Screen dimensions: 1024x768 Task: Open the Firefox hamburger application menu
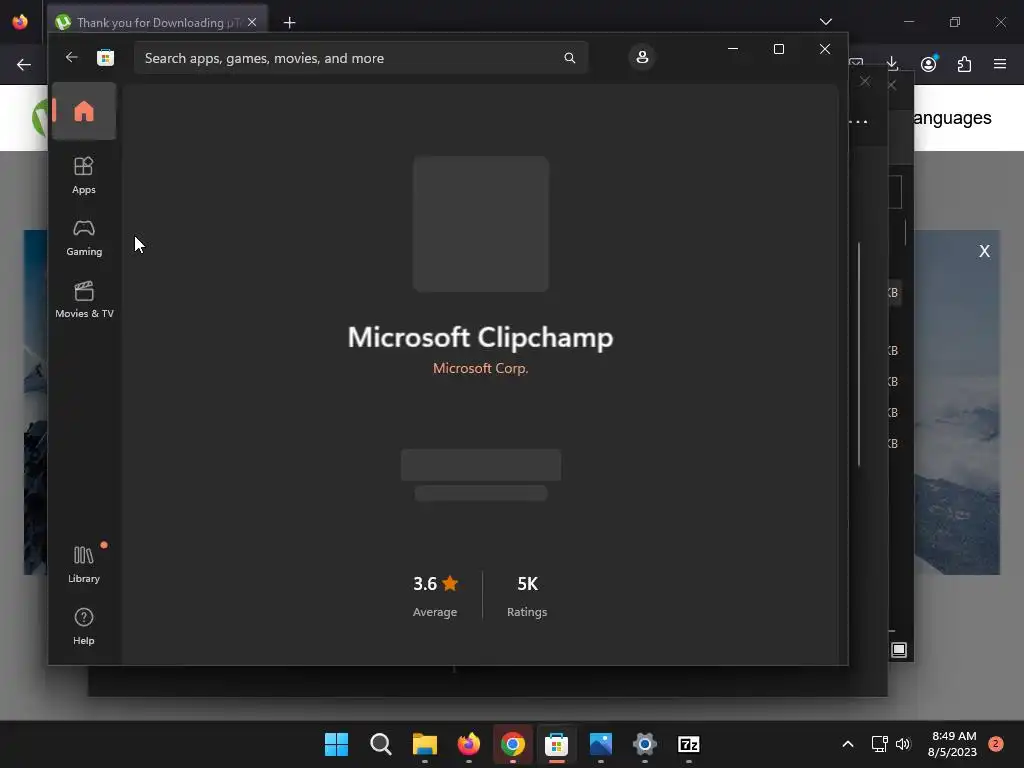click(999, 64)
